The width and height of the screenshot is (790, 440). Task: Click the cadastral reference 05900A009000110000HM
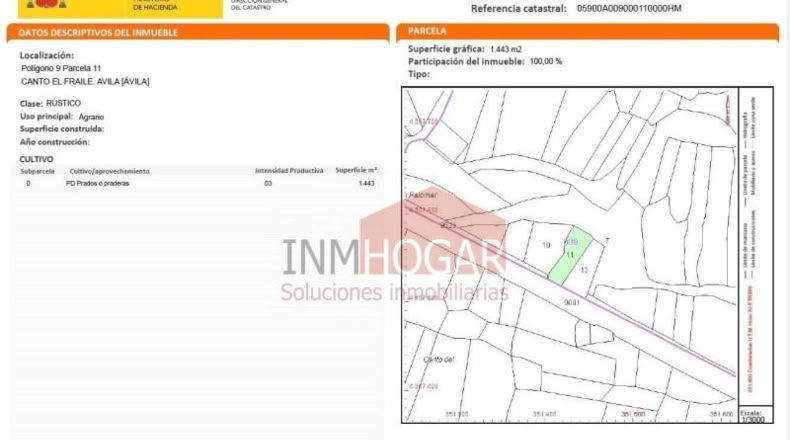pos(629,9)
